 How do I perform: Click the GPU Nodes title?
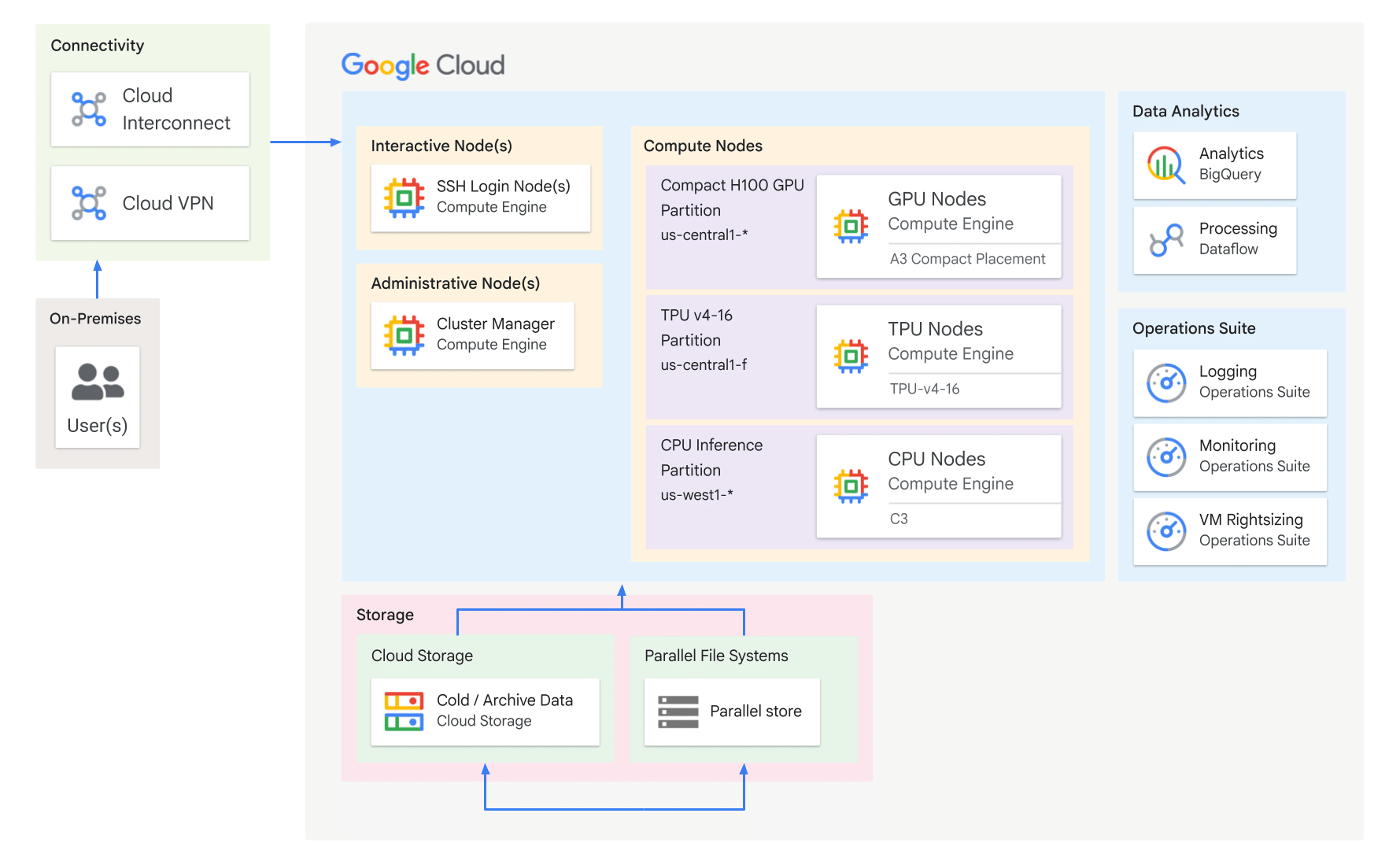coord(937,199)
